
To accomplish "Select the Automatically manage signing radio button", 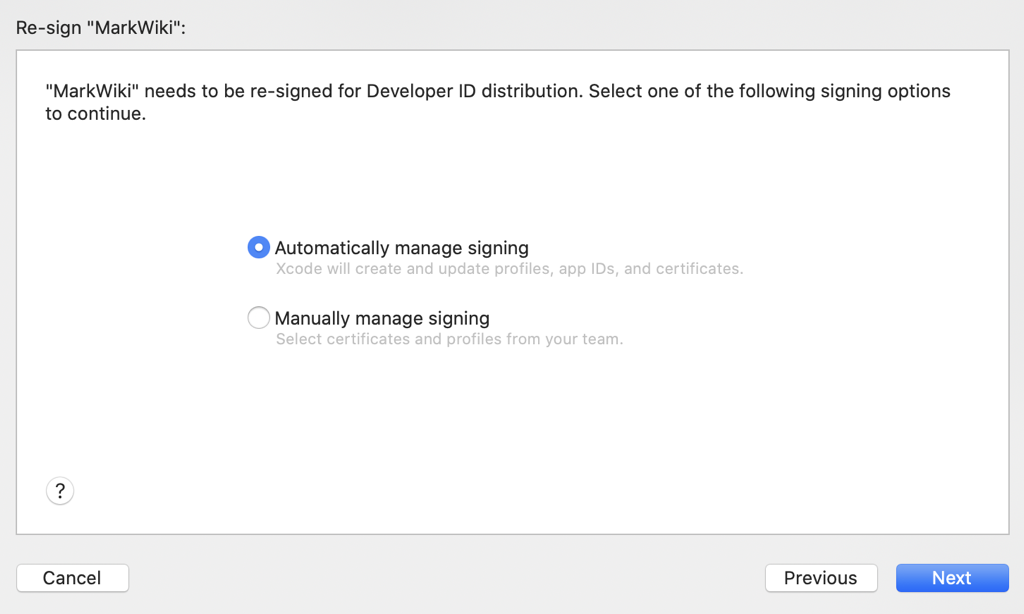I will click(258, 247).
